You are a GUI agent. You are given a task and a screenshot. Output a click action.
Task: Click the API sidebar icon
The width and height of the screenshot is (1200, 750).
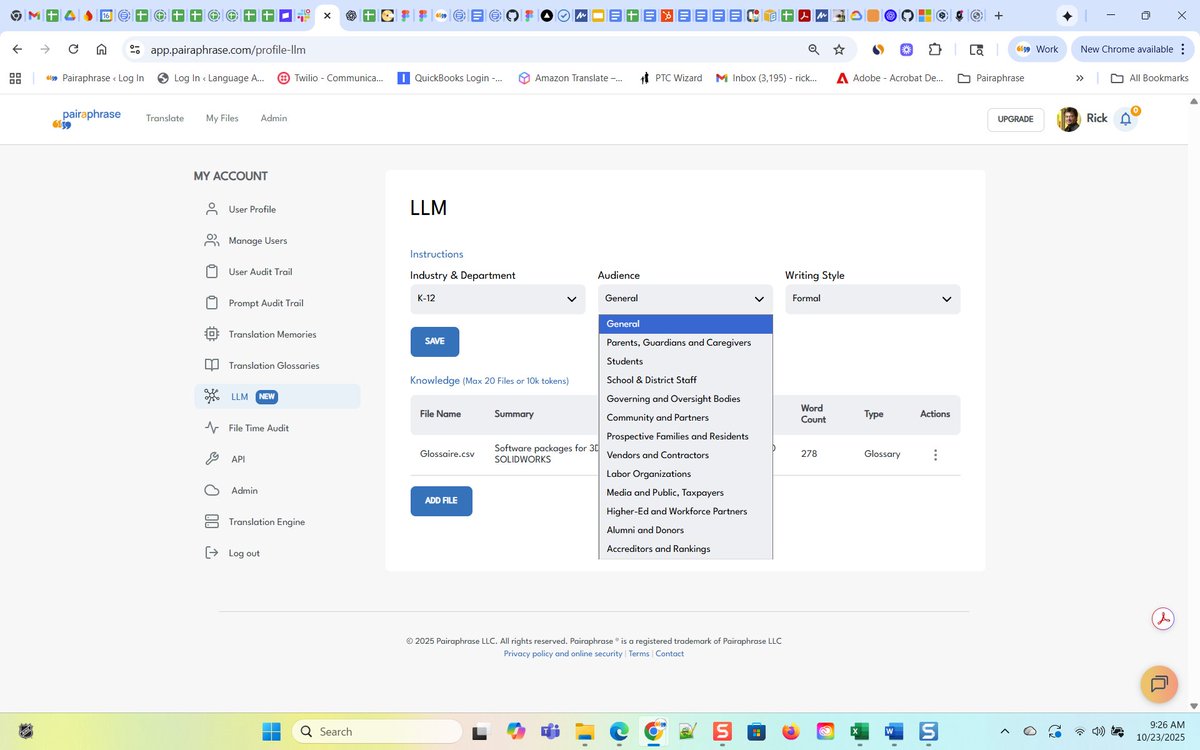pos(211,459)
